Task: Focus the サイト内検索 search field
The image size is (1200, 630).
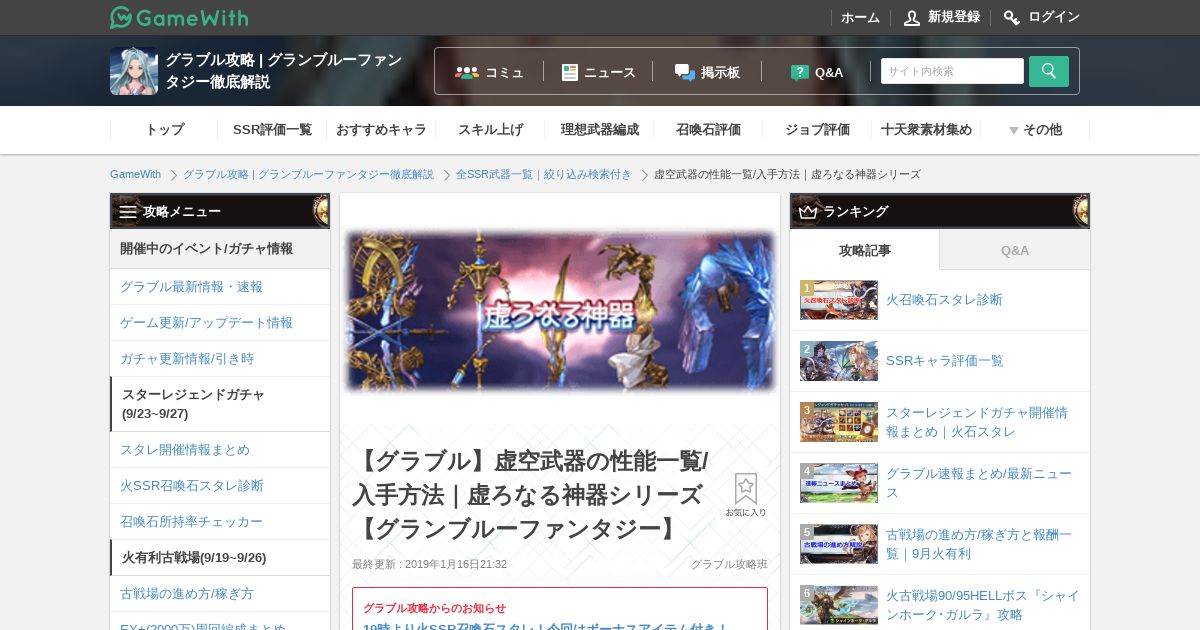Action: coord(952,71)
